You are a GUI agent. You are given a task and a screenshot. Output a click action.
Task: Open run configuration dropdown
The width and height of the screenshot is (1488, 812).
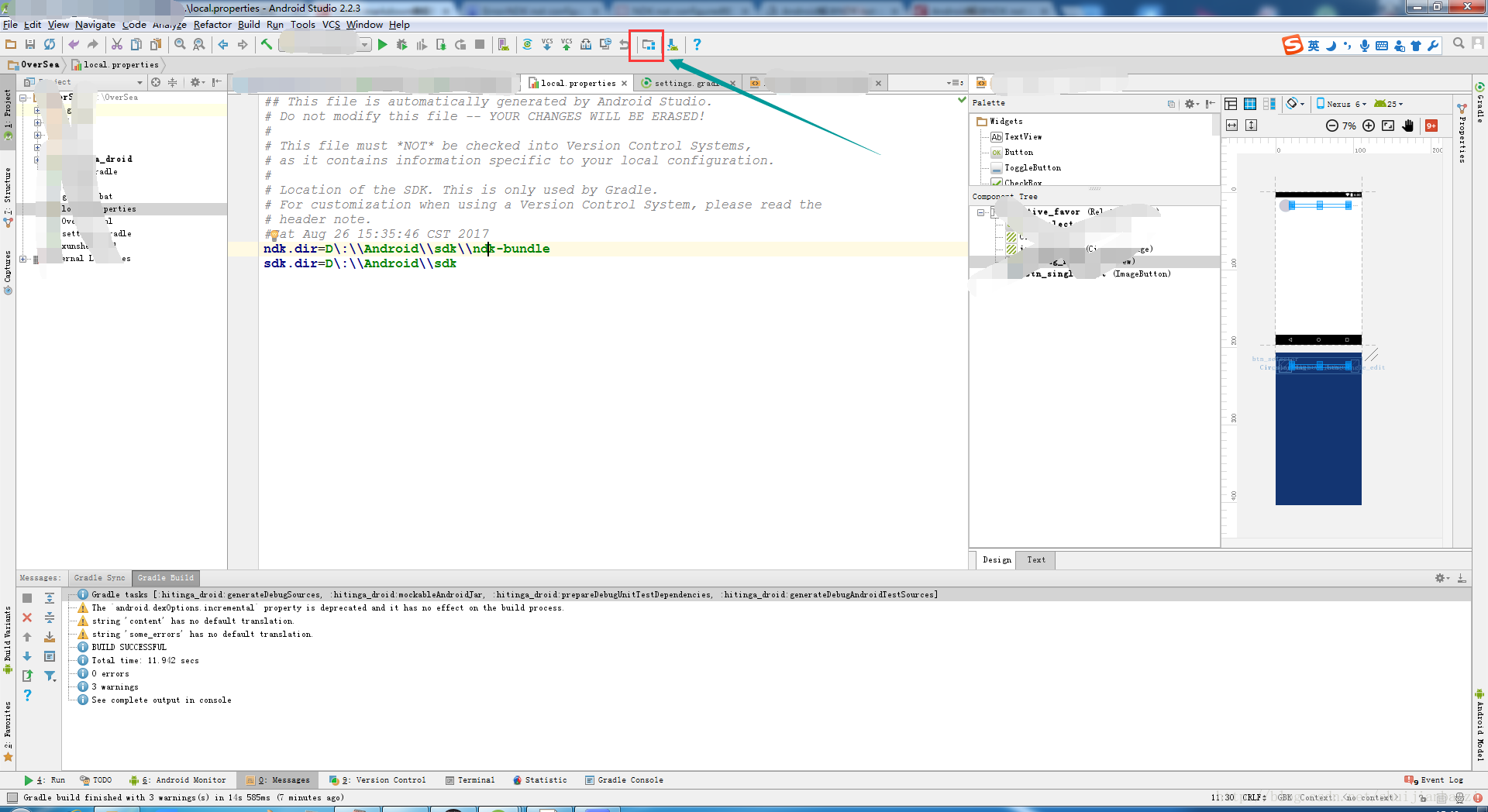coord(364,45)
